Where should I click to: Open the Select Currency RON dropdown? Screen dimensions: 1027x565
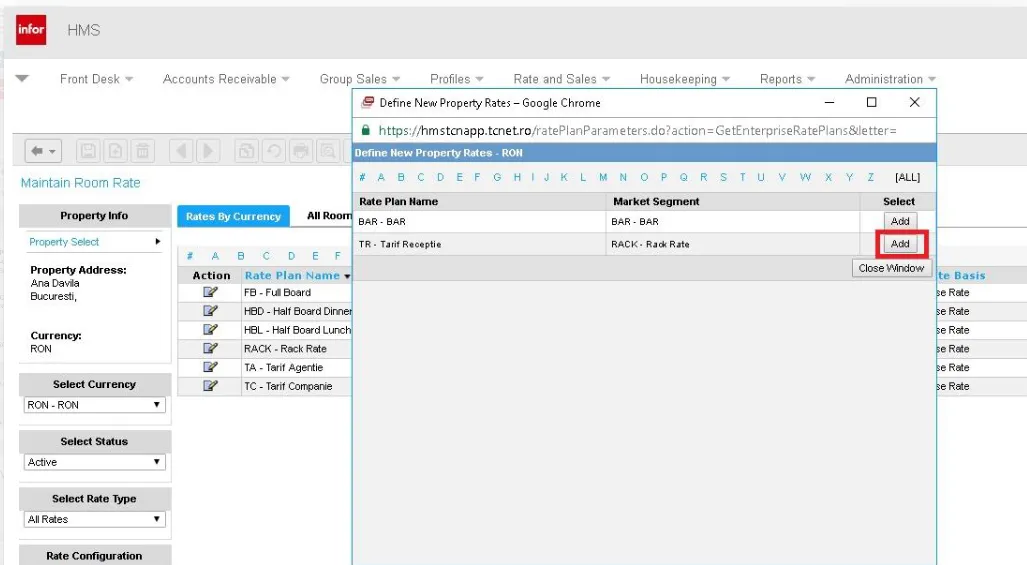(x=94, y=405)
